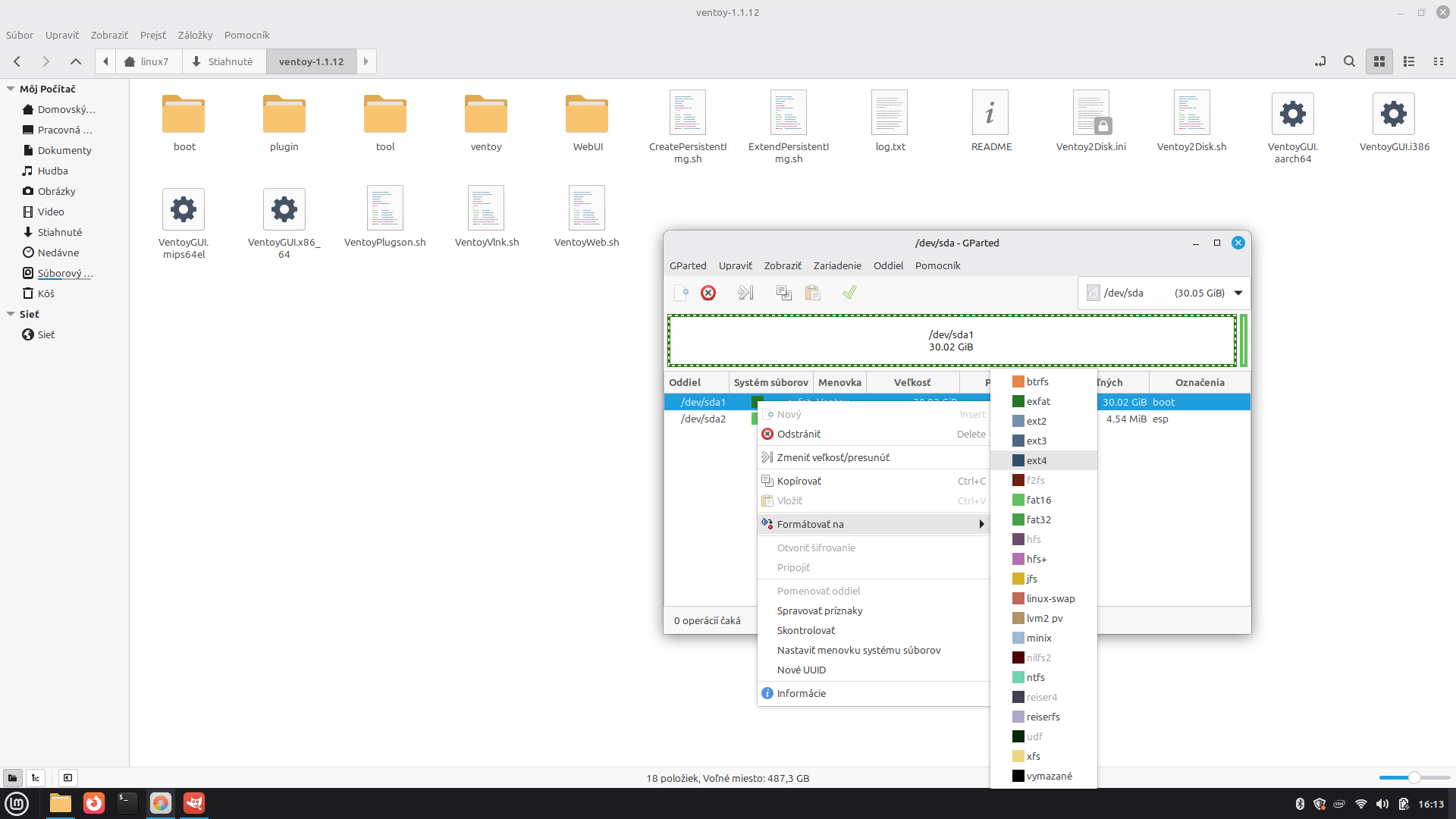Select the log.txt file icon
The image size is (1456, 819).
coord(890,113)
